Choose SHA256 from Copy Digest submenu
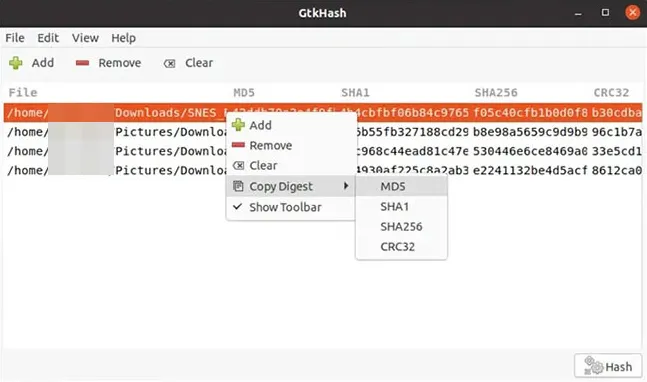Viewport: 647px width, 382px height. 401,226
